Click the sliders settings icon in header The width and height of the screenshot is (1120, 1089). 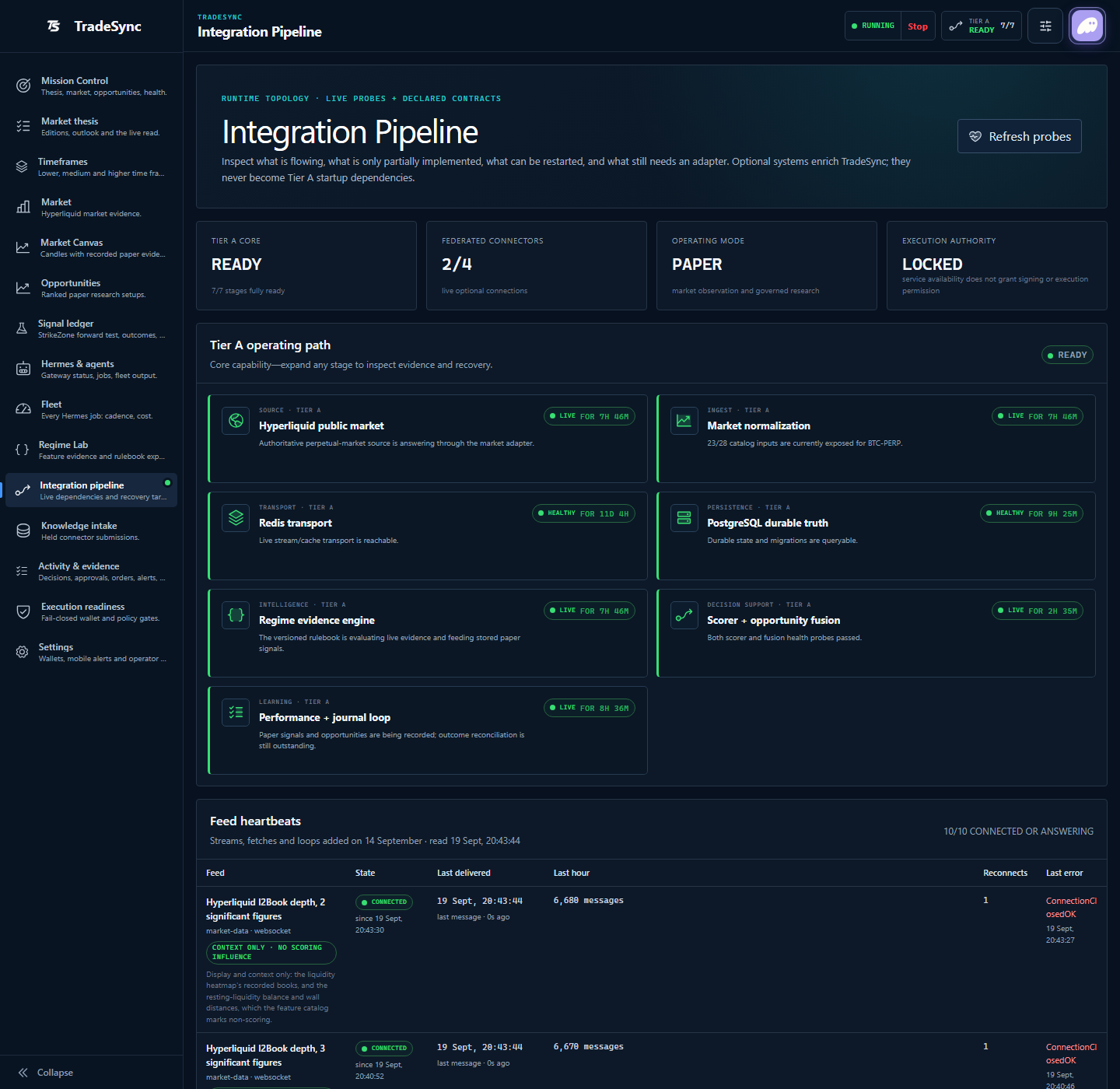click(1045, 26)
